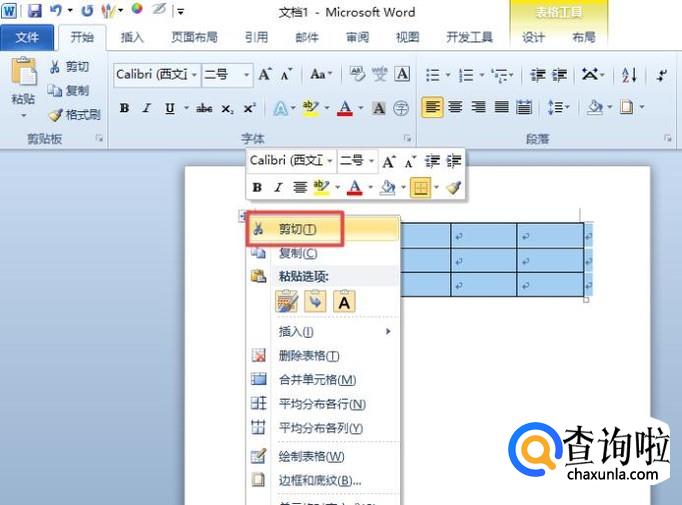This screenshot has width=682, height=505.
Task: Click Decrease Indent icon in ribbon
Action: click(538, 75)
